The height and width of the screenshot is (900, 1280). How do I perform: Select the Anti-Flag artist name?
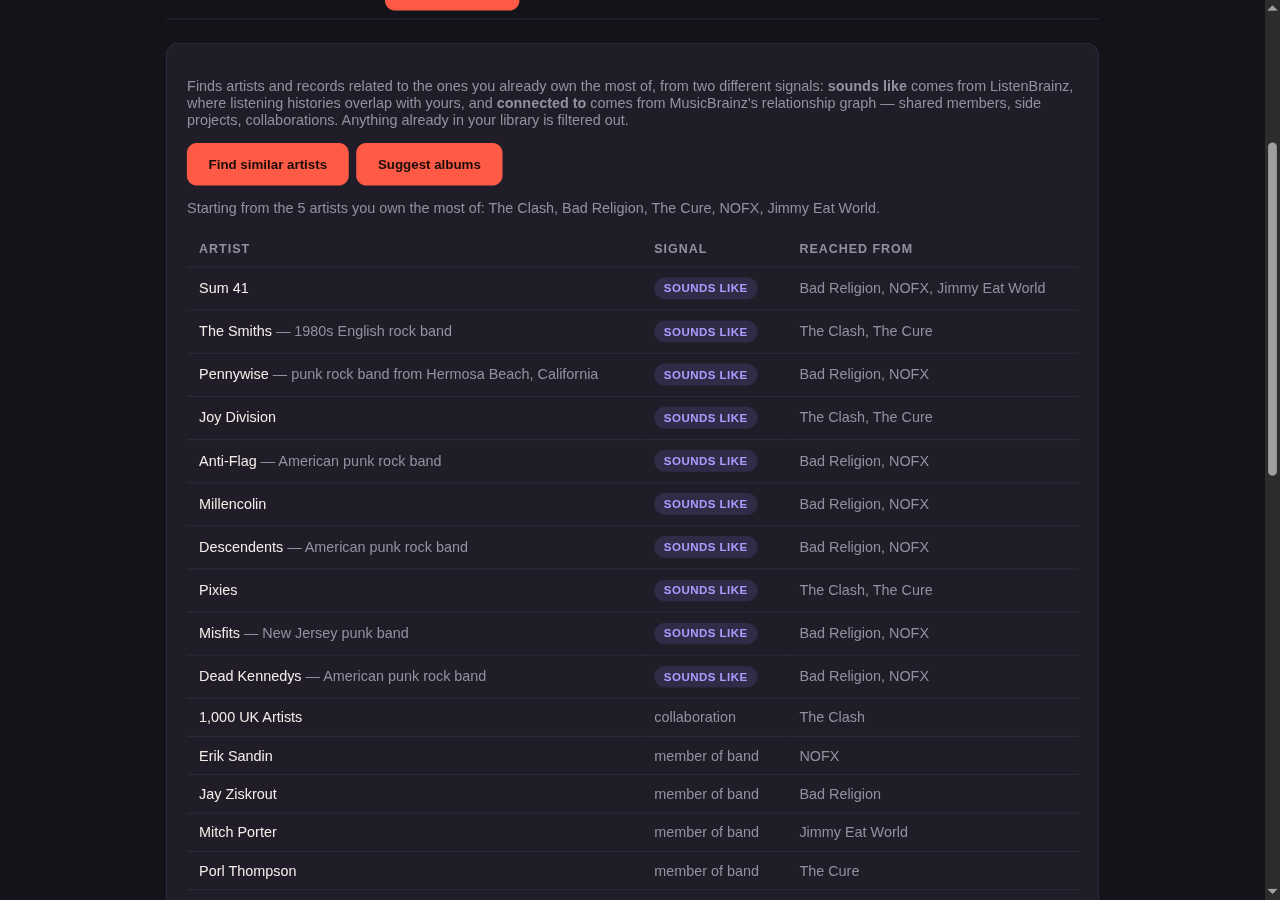(228, 461)
